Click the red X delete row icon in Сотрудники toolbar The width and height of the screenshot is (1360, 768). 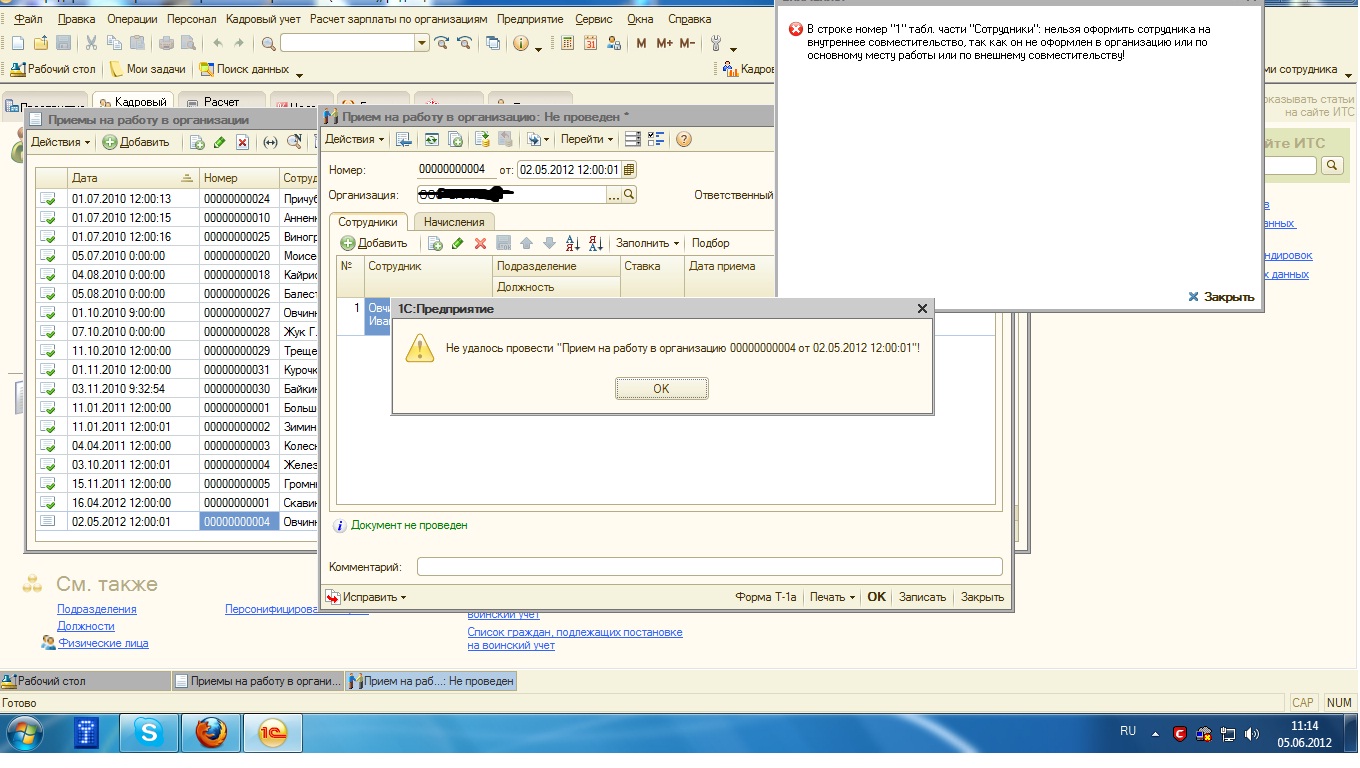(480, 243)
